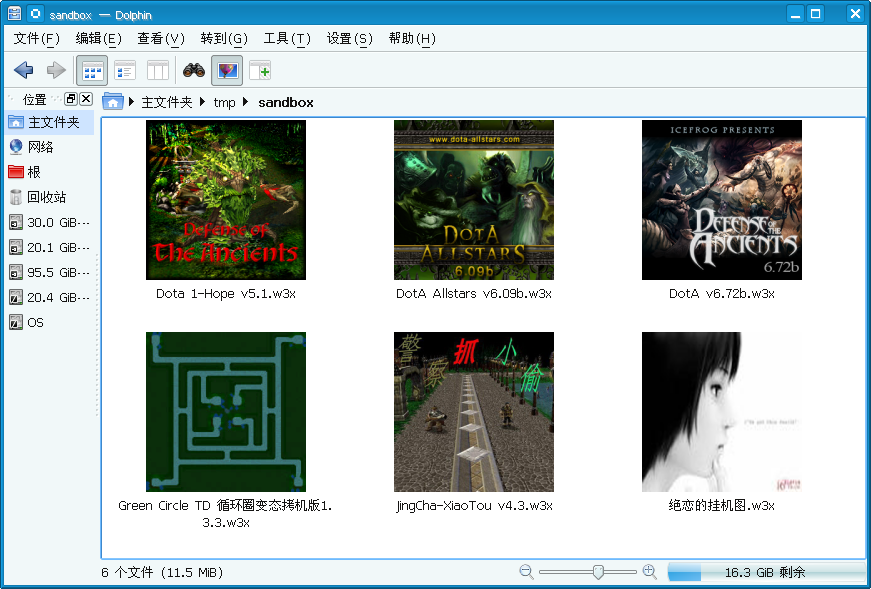Open 文件(F) menu
Image resolution: width=871 pixels, height=589 pixels.
36,38
